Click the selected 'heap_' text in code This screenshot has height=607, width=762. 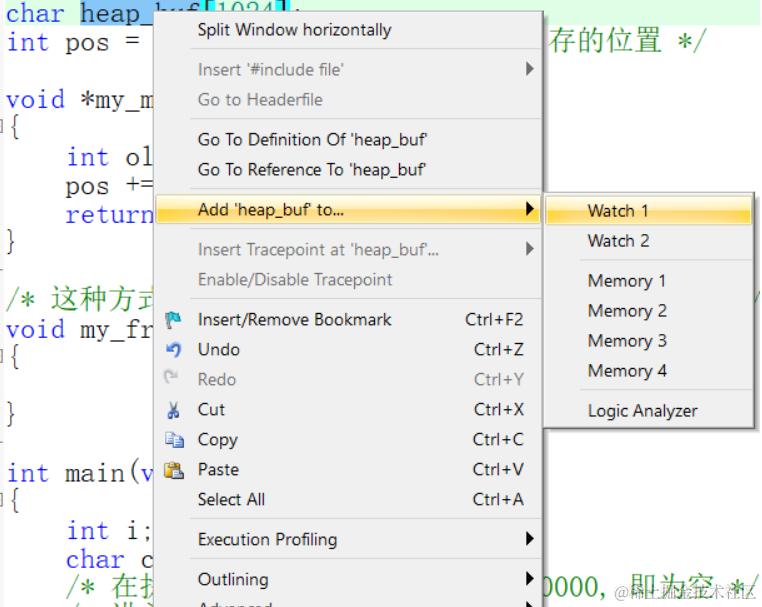pos(117,13)
